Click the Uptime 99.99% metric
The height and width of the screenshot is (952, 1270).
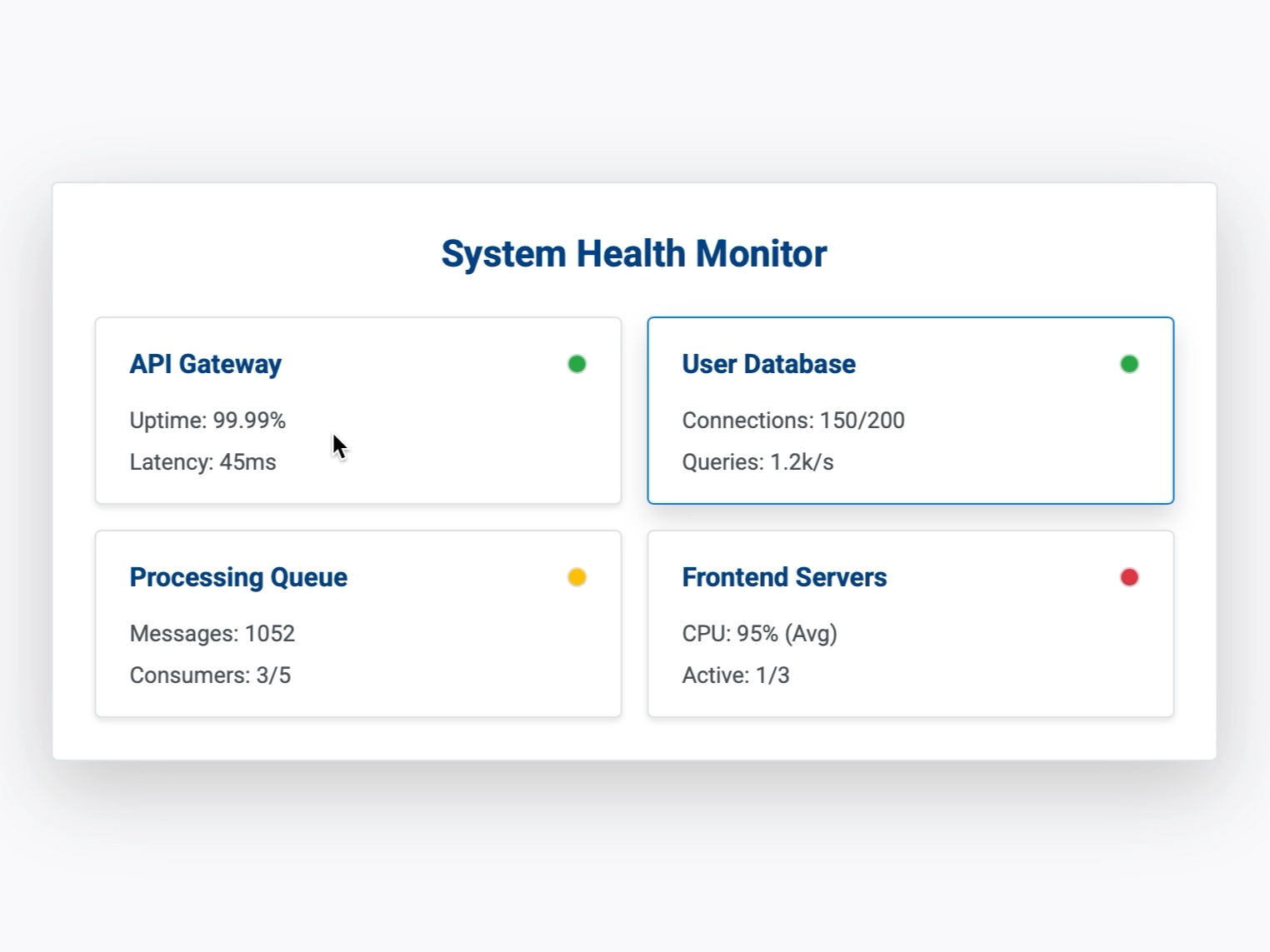[207, 420]
